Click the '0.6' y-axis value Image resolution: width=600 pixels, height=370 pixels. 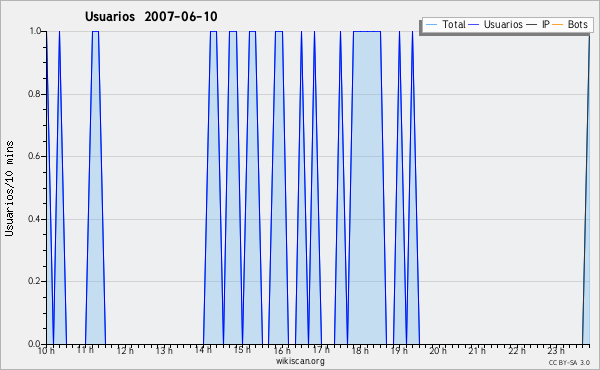pos(35,156)
